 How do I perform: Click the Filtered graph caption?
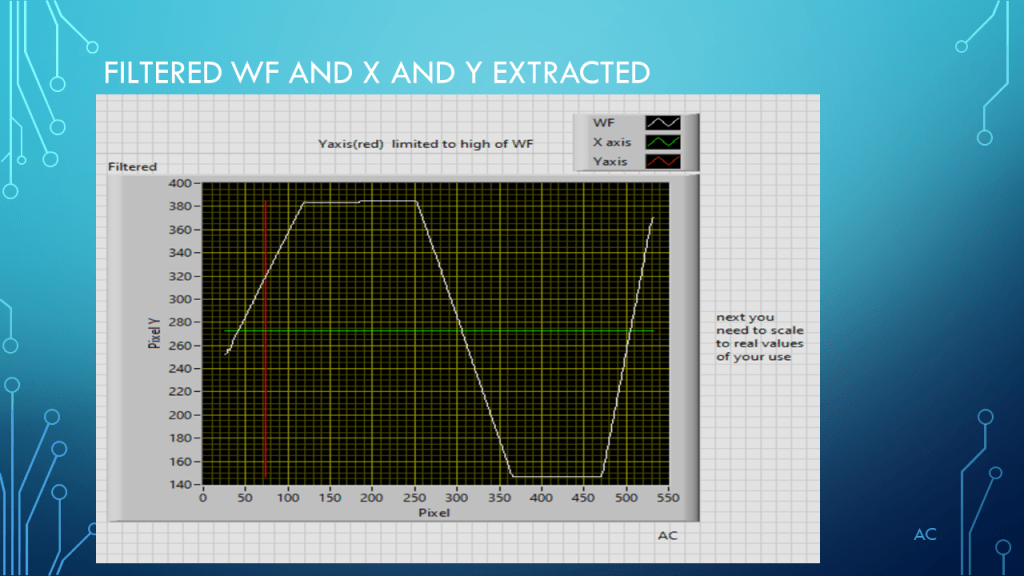click(132, 167)
